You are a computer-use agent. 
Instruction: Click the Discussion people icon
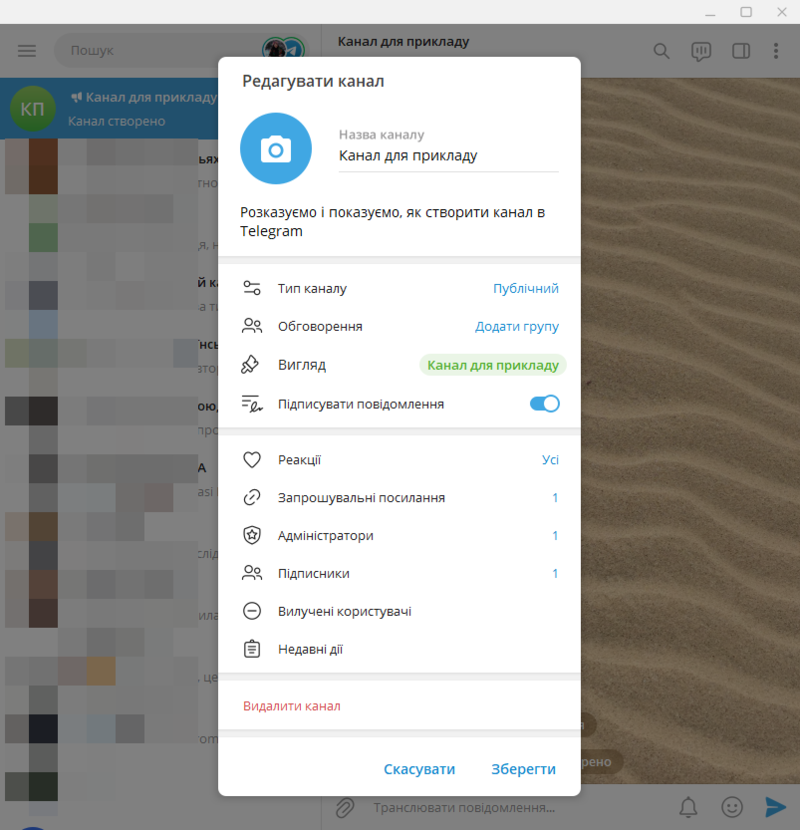251,326
